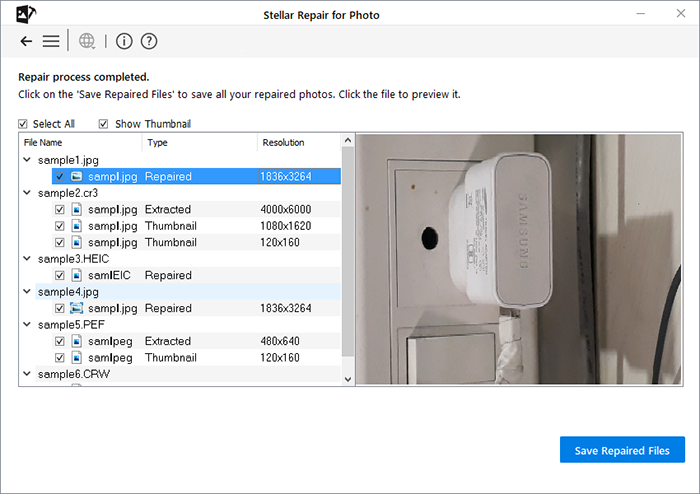The height and width of the screenshot is (494, 700).
Task: Sort by the Type column header
Action: click(x=200, y=142)
